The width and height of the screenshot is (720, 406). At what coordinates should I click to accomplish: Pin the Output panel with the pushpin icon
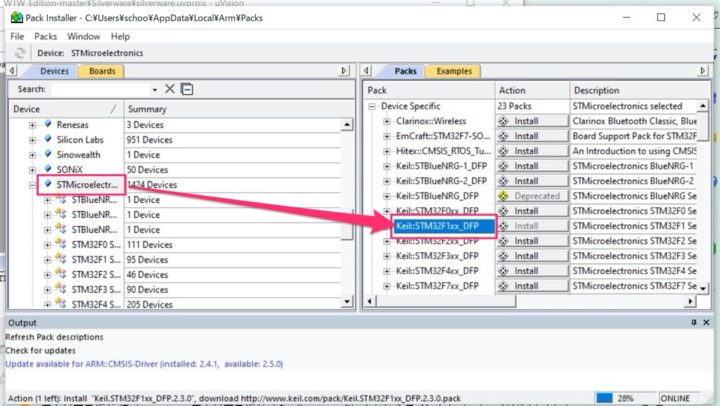click(692, 323)
